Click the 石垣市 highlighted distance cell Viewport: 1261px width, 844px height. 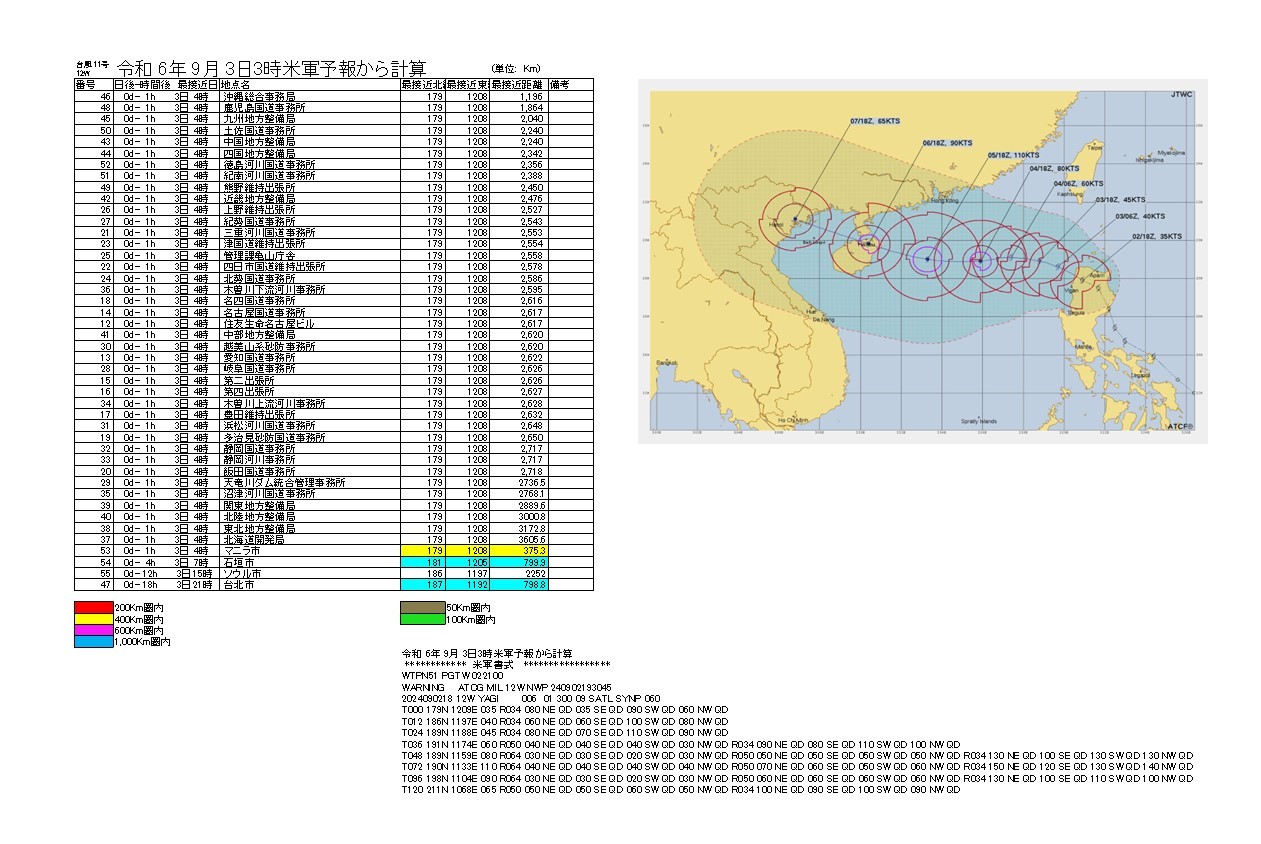point(519,562)
